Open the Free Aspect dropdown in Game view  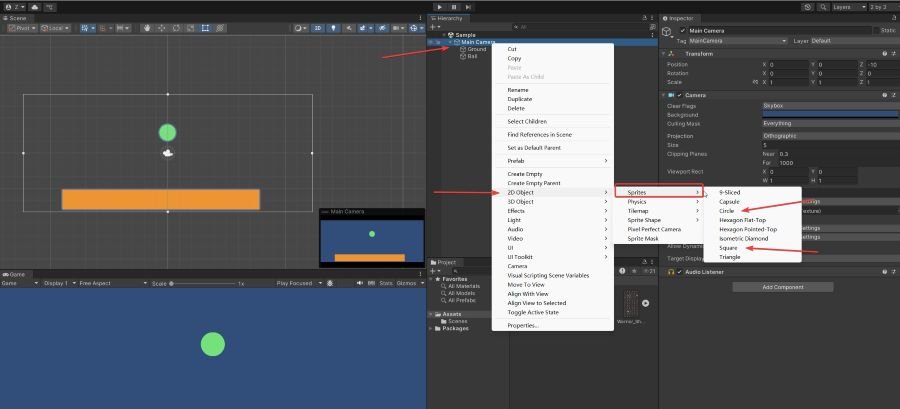coord(113,283)
